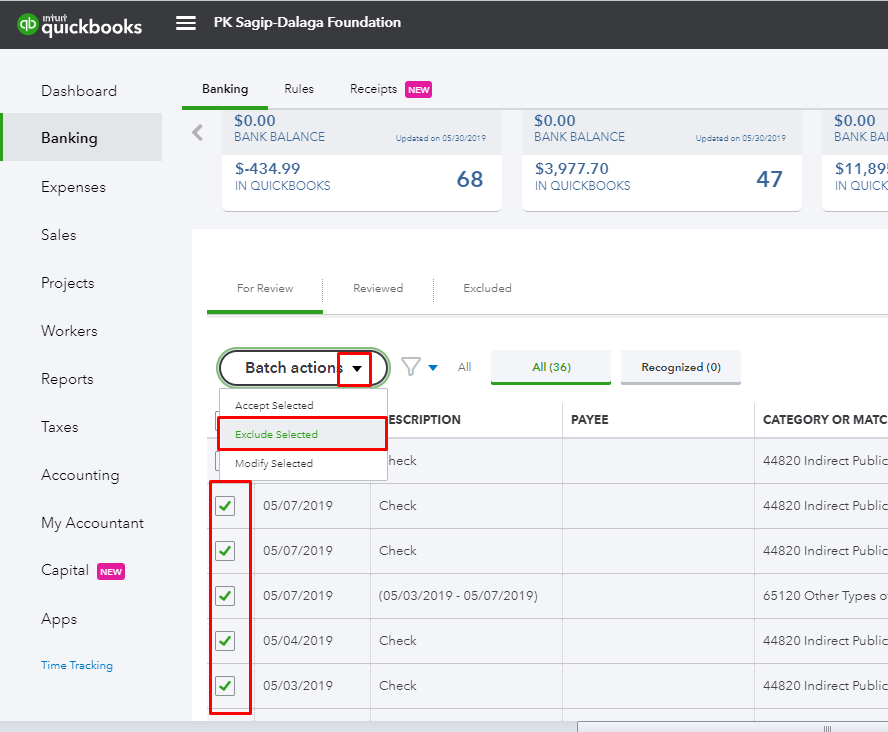Uncheck the 05/04/2019 Check row checkbox
Image resolution: width=888 pixels, height=732 pixels.
pyautogui.click(x=225, y=641)
